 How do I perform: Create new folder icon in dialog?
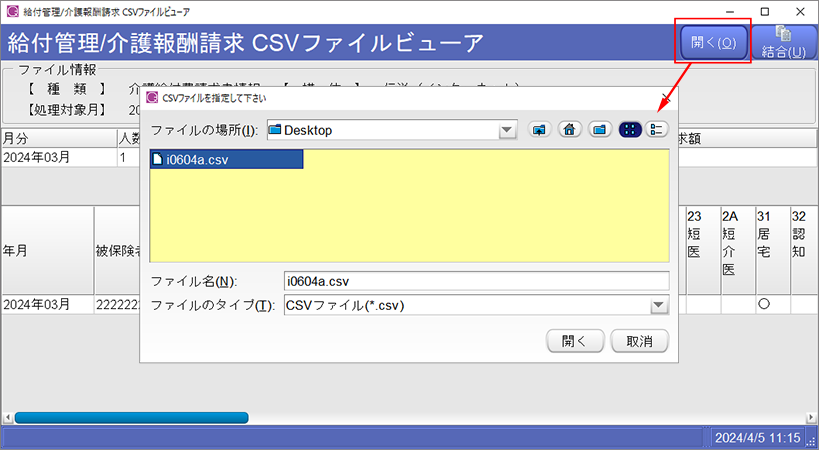coord(600,129)
